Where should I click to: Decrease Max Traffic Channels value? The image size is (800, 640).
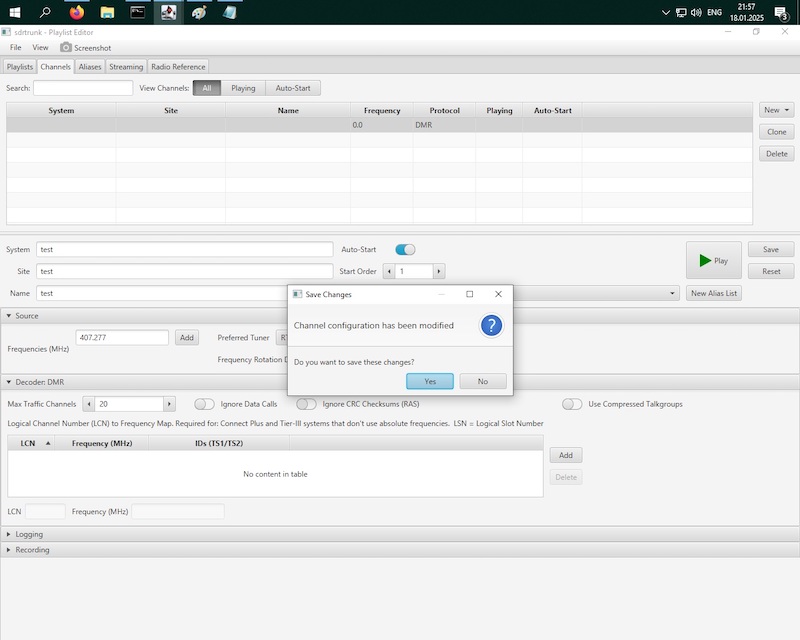(89, 404)
